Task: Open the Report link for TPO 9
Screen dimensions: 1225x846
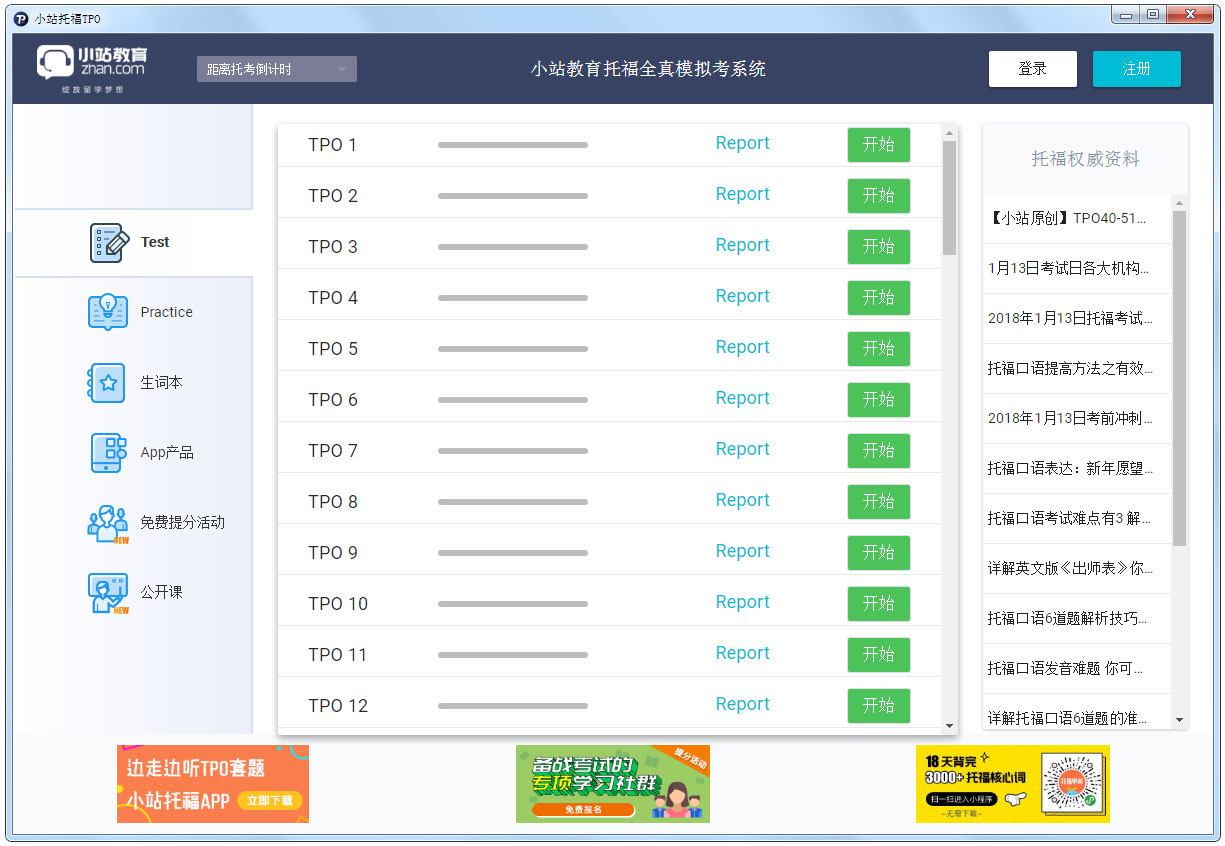Action: (x=743, y=551)
